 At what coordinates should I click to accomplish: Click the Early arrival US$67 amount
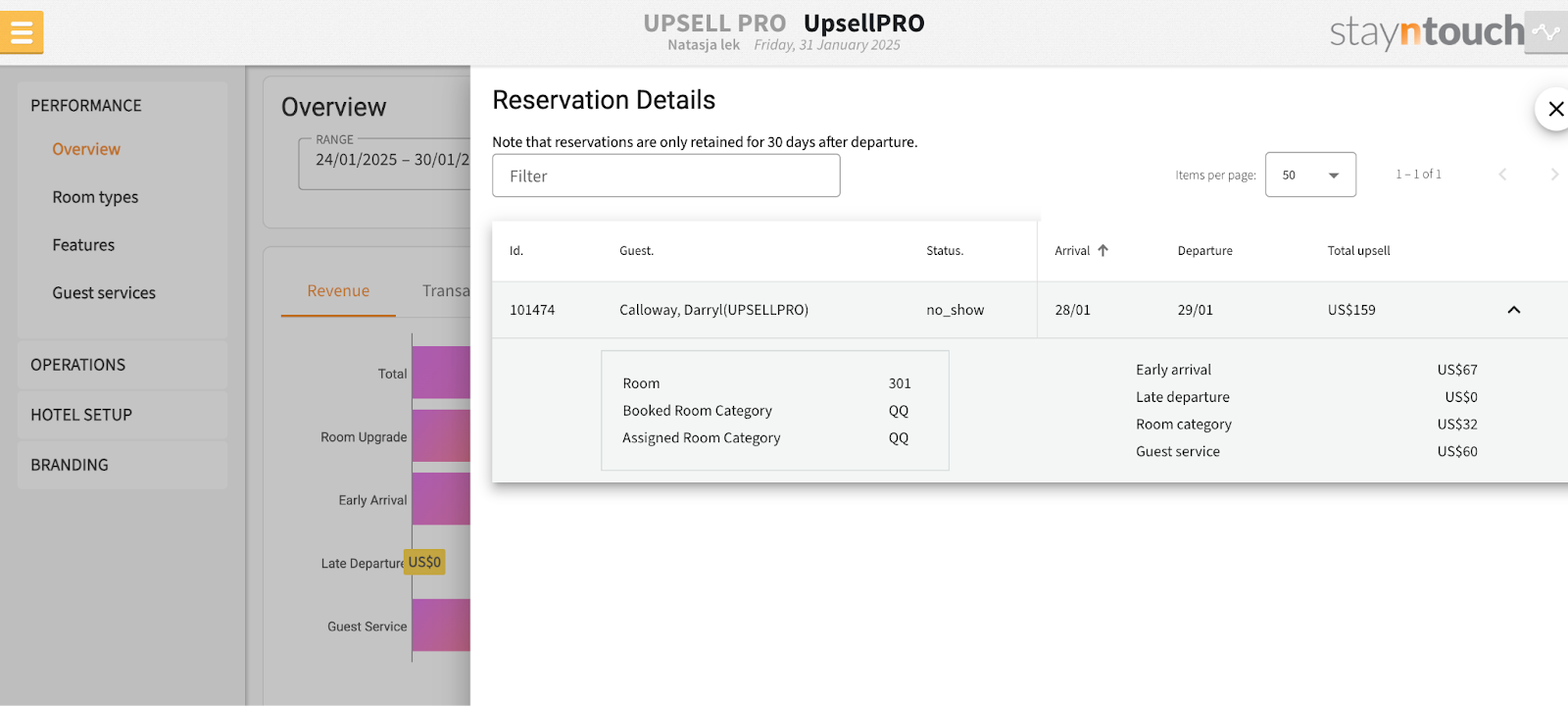pos(1457,370)
